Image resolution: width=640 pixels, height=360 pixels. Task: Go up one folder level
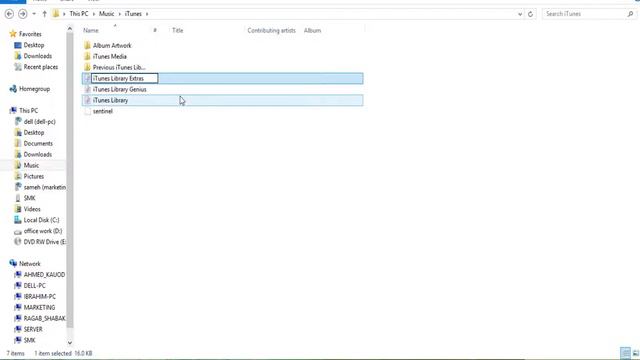[x=44, y=14]
